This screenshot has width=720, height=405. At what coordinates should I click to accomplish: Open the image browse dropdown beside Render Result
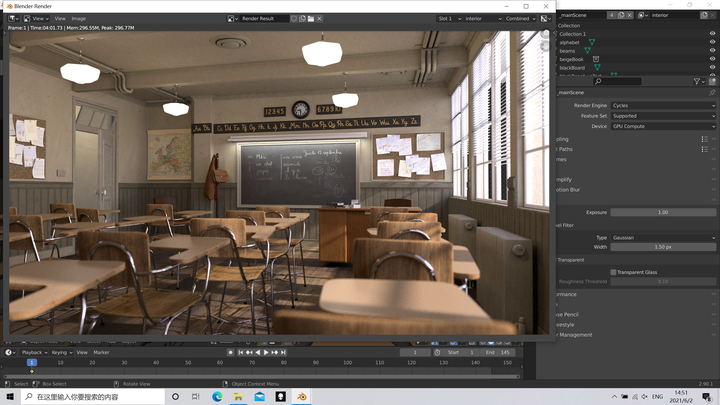(x=233, y=19)
